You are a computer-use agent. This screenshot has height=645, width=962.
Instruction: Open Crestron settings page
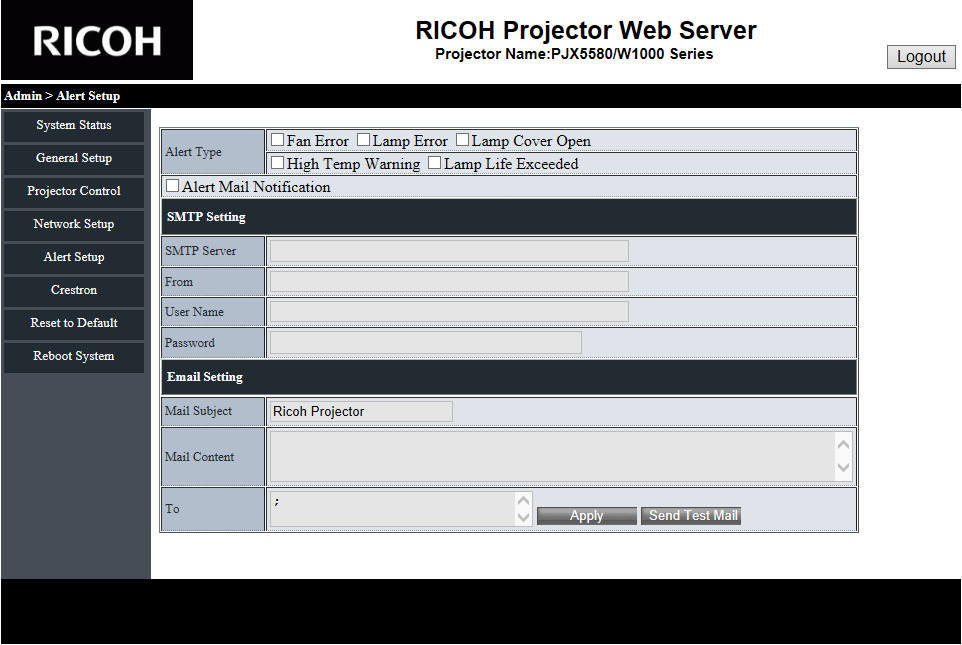[x=74, y=290]
